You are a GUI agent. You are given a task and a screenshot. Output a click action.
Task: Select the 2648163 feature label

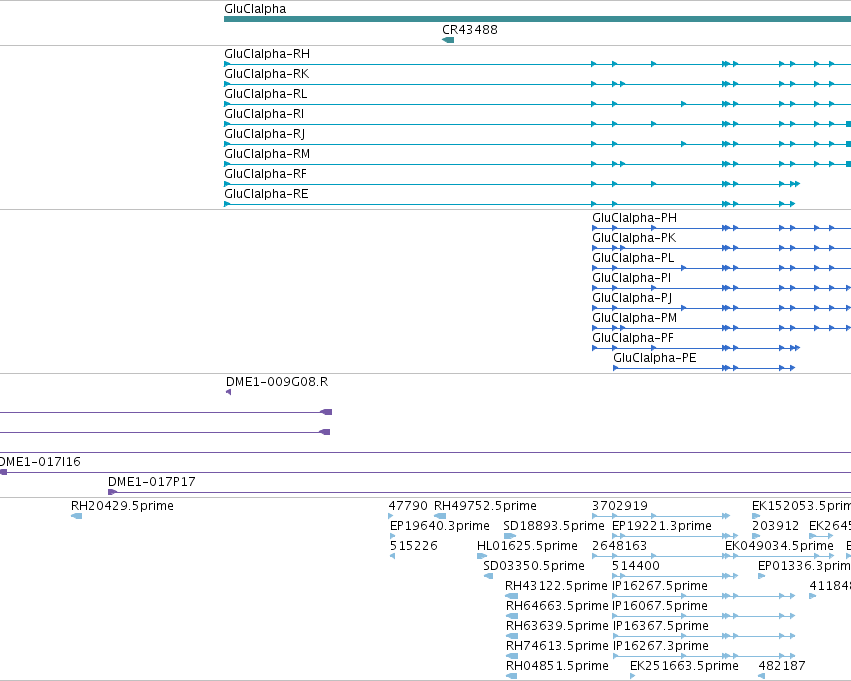(619, 546)
